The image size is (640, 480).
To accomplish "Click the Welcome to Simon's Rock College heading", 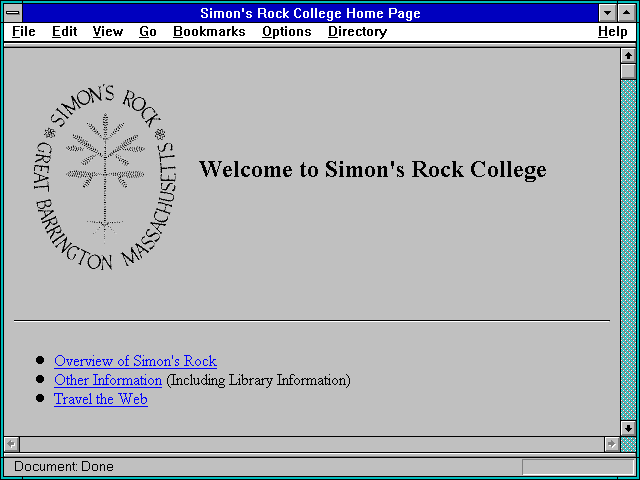I will (x=373, y=169).
